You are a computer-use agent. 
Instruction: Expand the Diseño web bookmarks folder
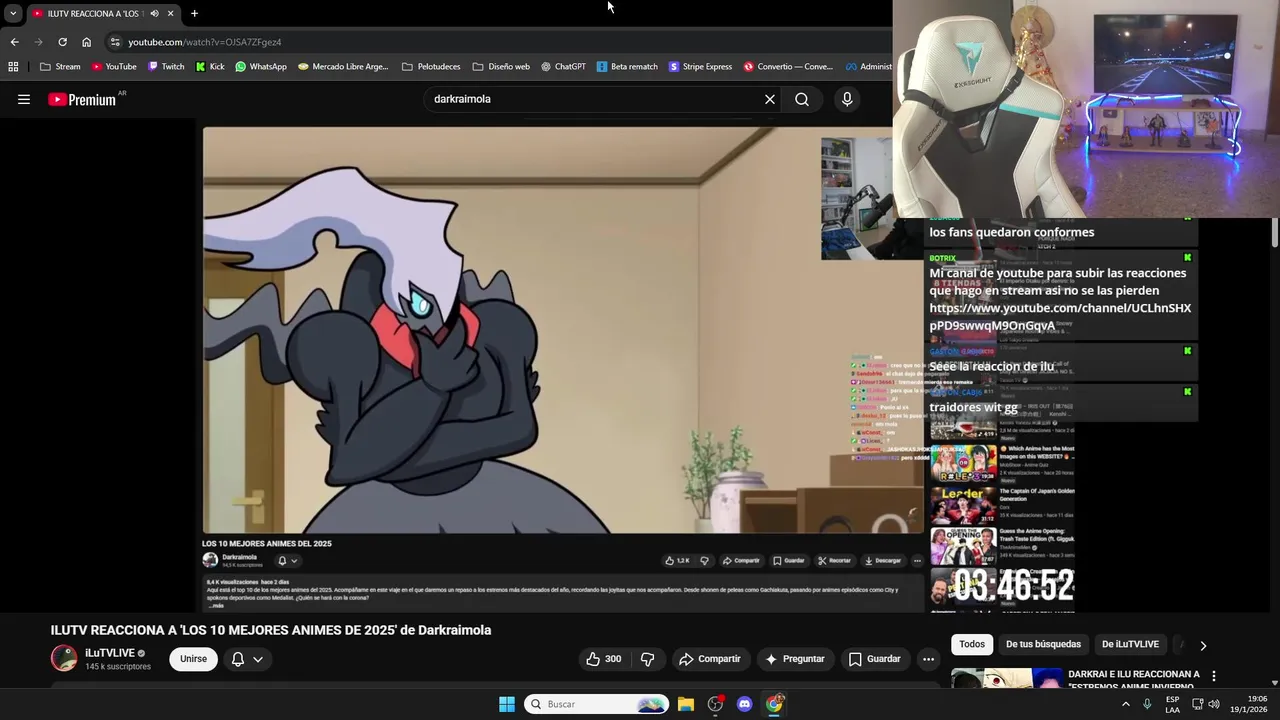coord(501,67)
